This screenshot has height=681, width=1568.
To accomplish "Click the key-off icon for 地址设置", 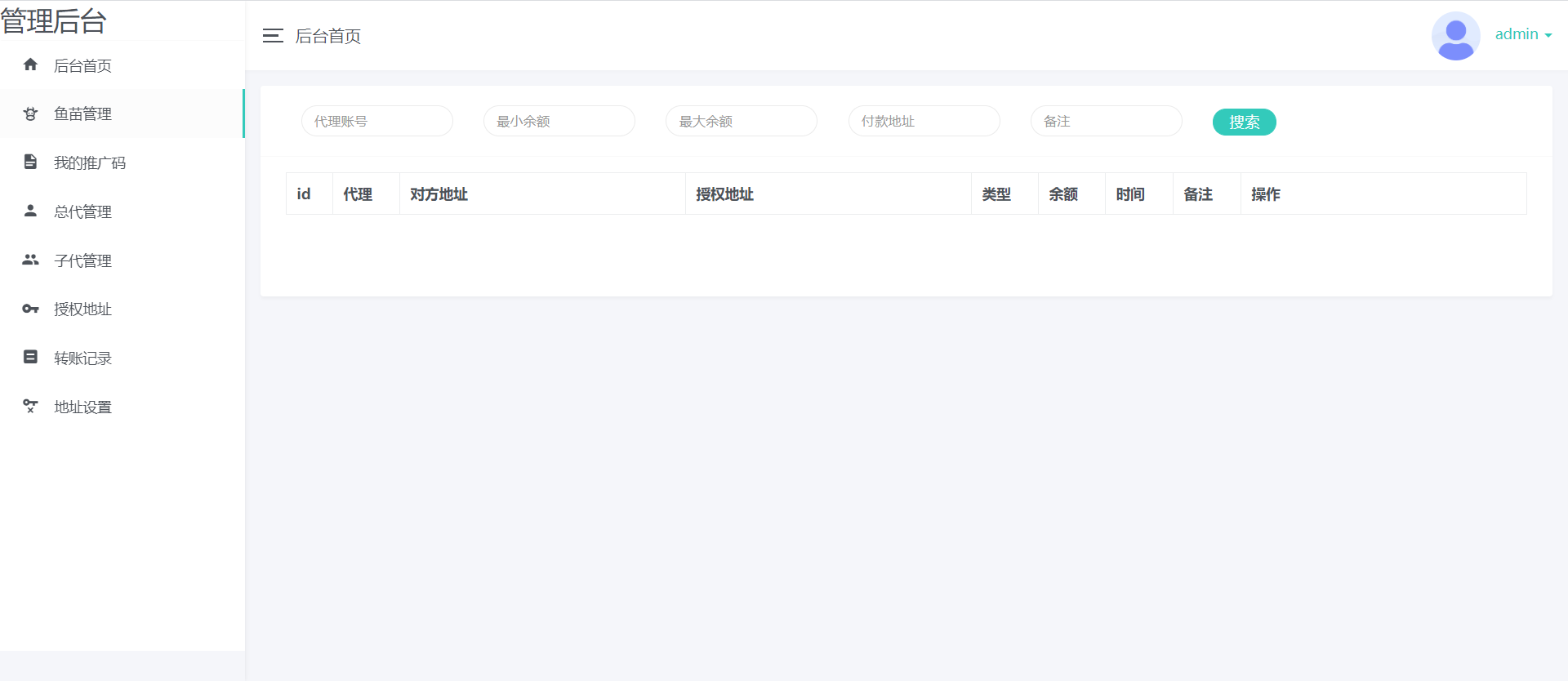I will coord(30,406).
